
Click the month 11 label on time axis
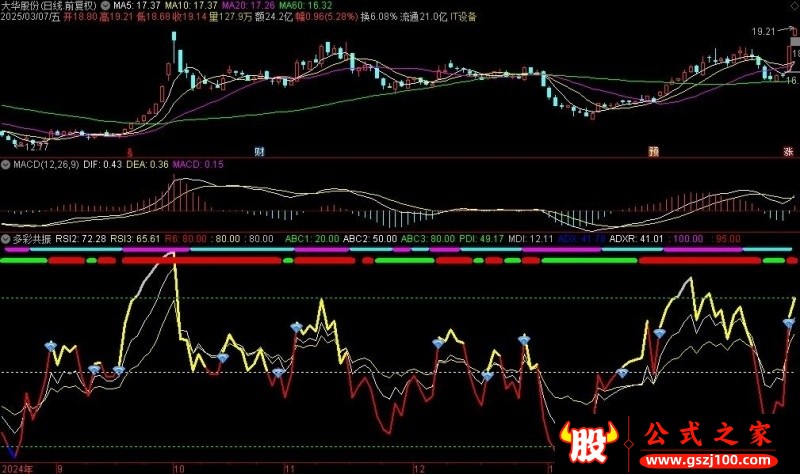[x=290, y=469]
